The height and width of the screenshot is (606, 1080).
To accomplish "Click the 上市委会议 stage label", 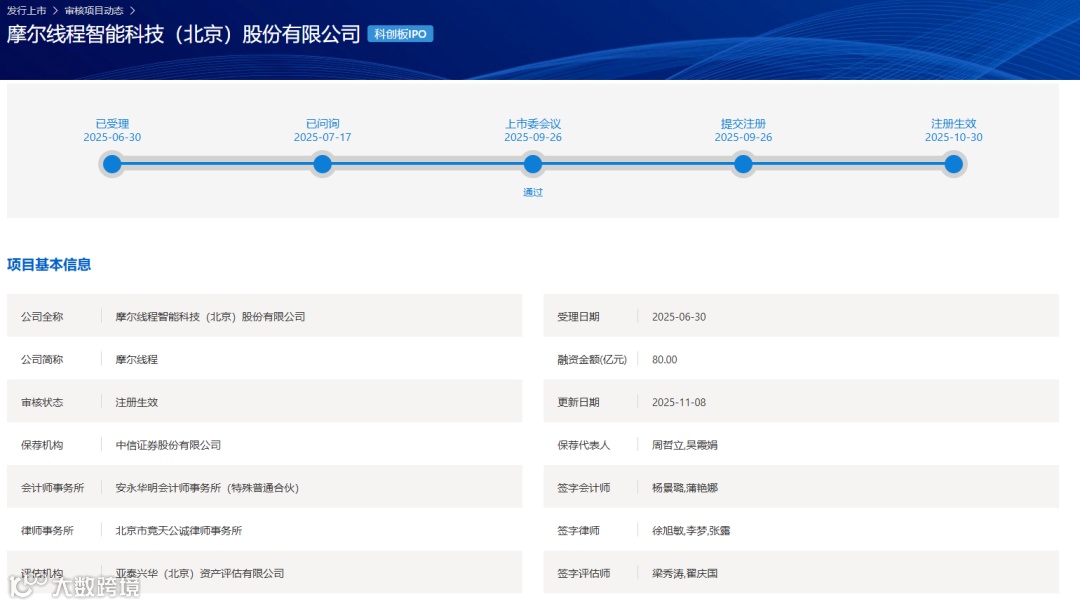I will [x=532, y=123].
